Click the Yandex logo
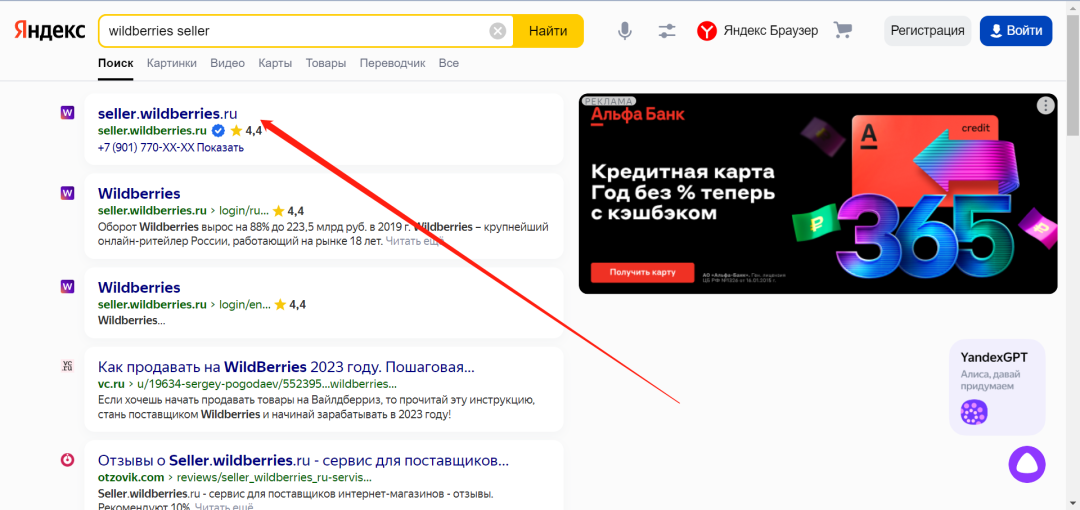This screenshot has width=1080, height=510. (x=49, y=31)
